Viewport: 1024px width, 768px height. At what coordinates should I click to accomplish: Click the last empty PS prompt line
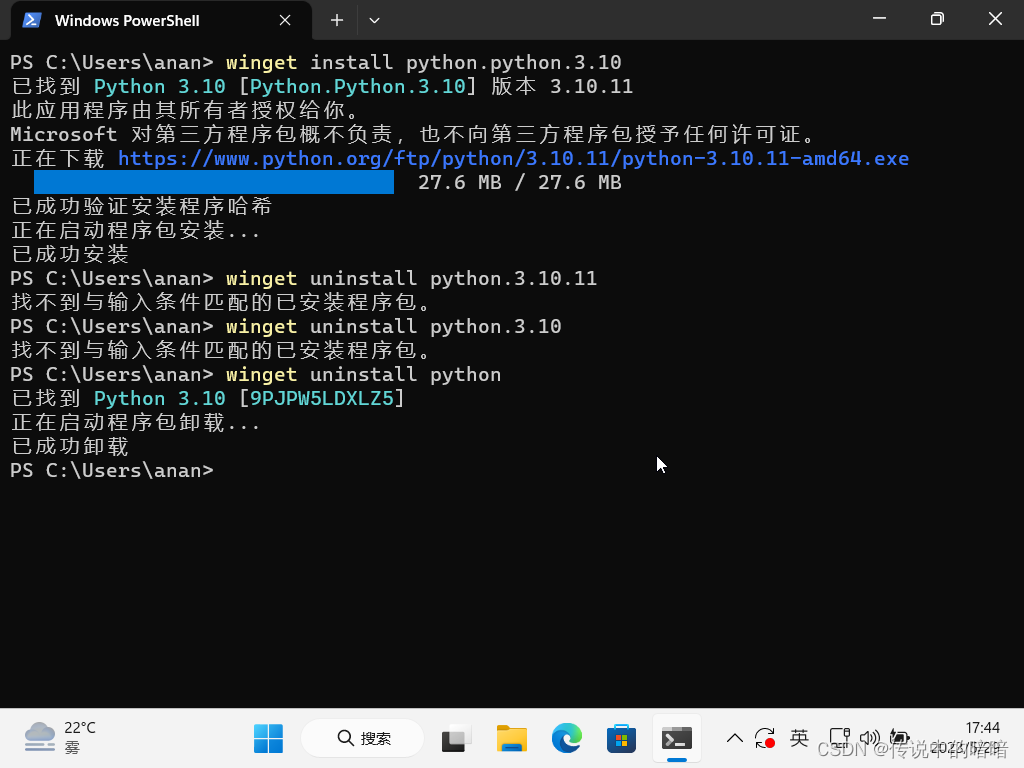112,471
